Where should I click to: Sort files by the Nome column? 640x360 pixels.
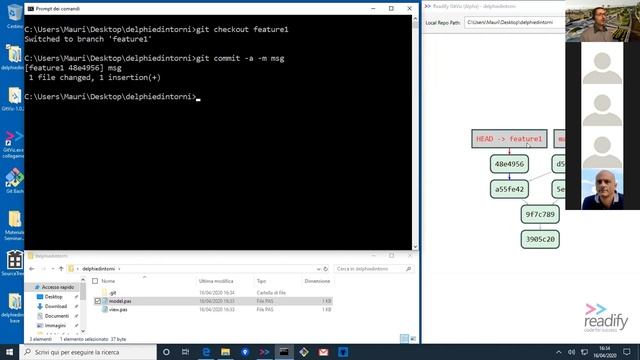click(x=108, y=281)
